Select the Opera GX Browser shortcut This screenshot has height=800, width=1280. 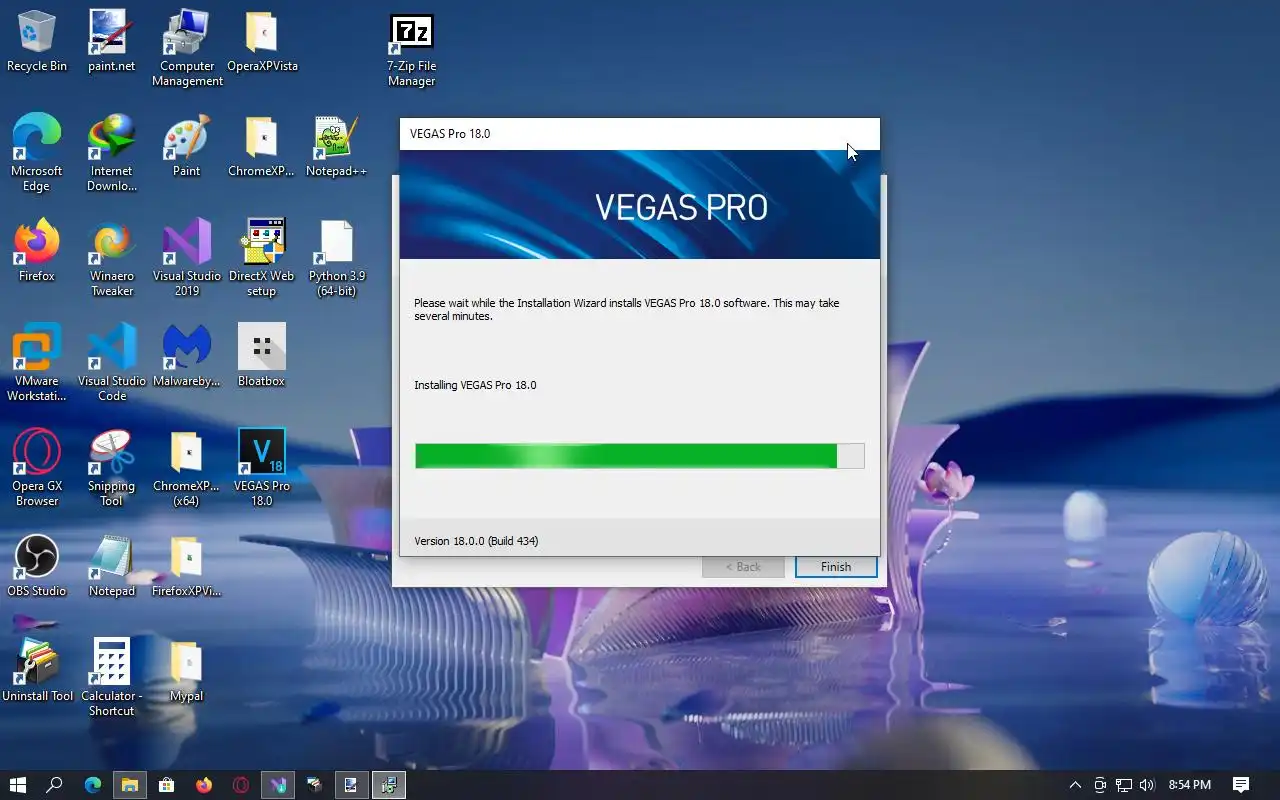point(37,468)
